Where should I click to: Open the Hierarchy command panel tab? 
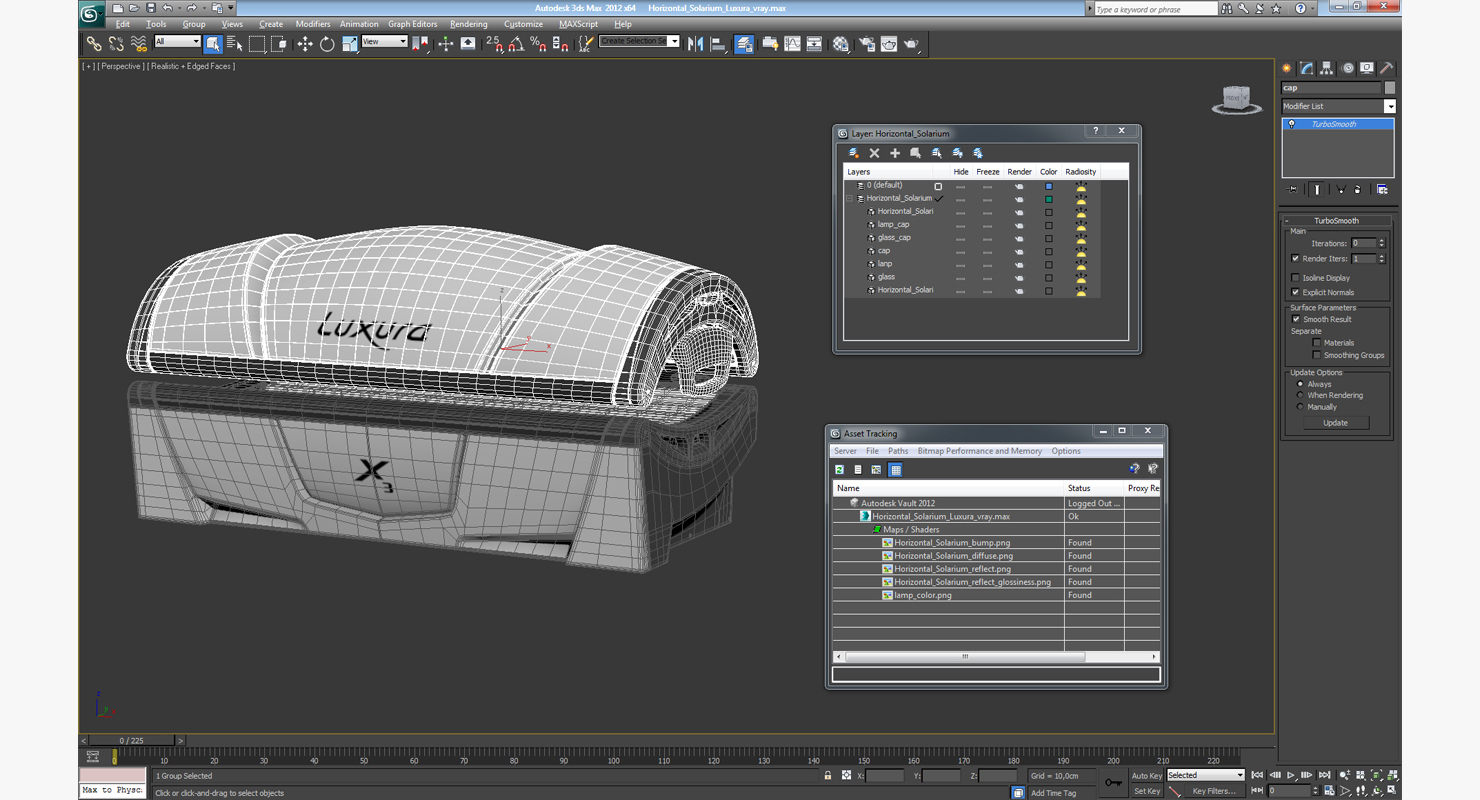[x=1327, y=69]
